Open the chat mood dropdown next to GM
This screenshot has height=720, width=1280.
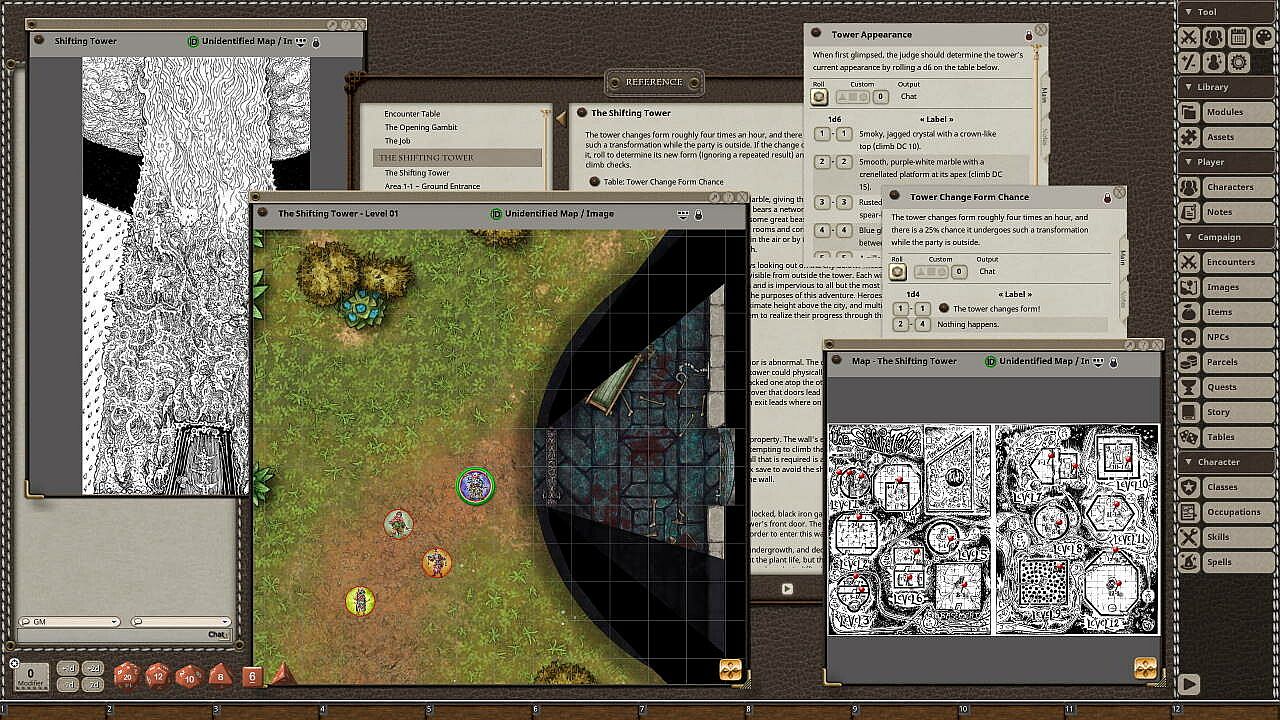pos(181,622)
